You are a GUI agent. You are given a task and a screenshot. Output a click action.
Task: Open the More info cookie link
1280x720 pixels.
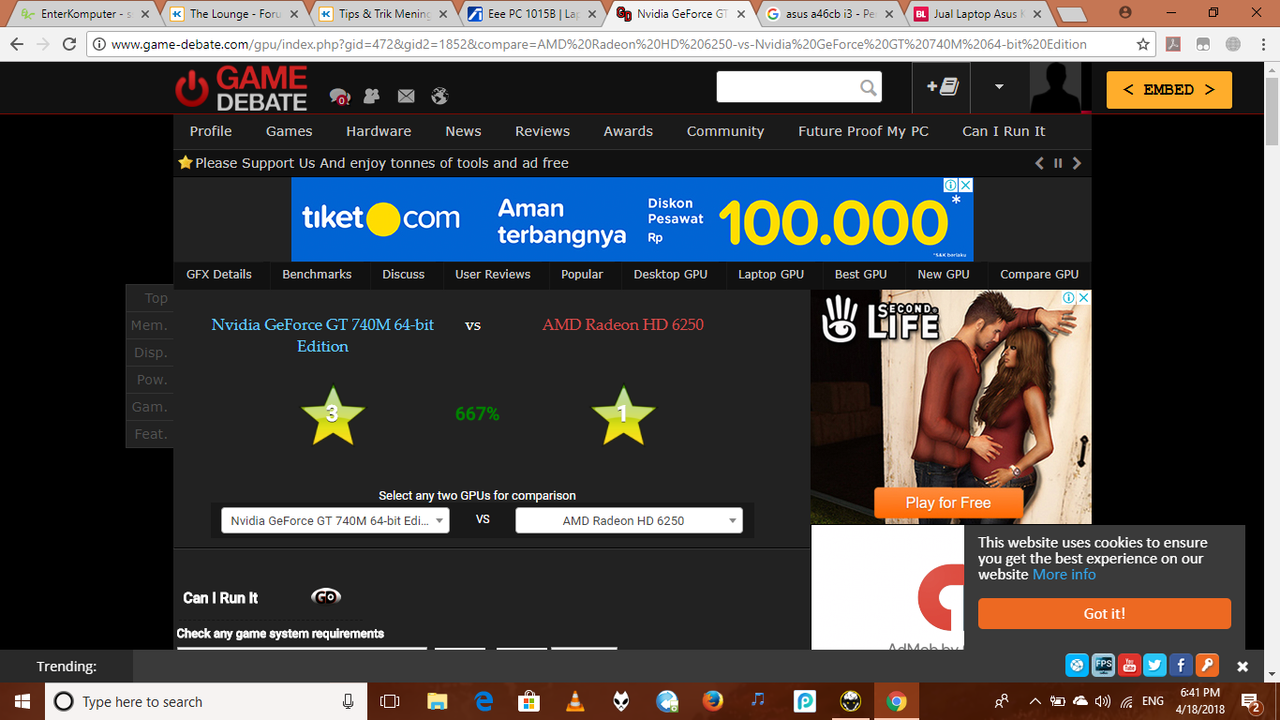tap(1064, 574)
